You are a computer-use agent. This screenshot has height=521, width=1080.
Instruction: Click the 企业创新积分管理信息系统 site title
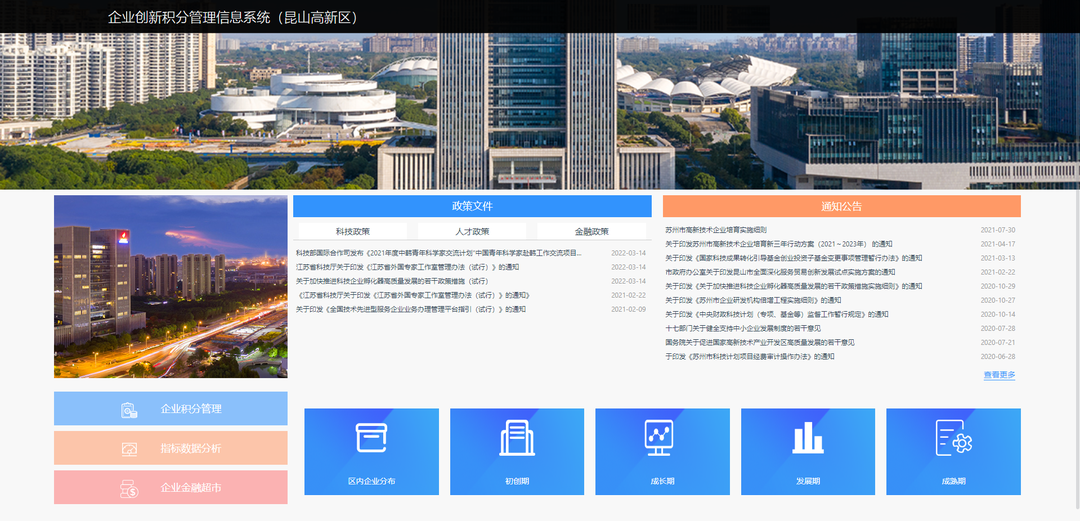point(233,17)
